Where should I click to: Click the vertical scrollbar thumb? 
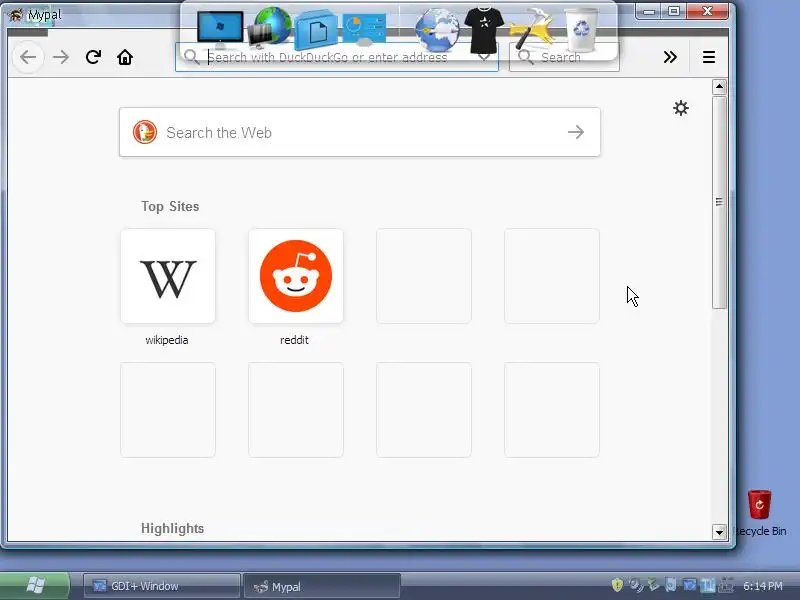pos(719,203)
